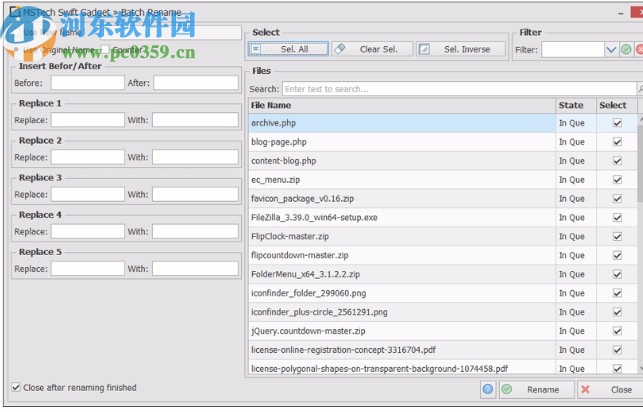The image size is (643, 412).
Task: Click the After text field
Action: (196, 83)
